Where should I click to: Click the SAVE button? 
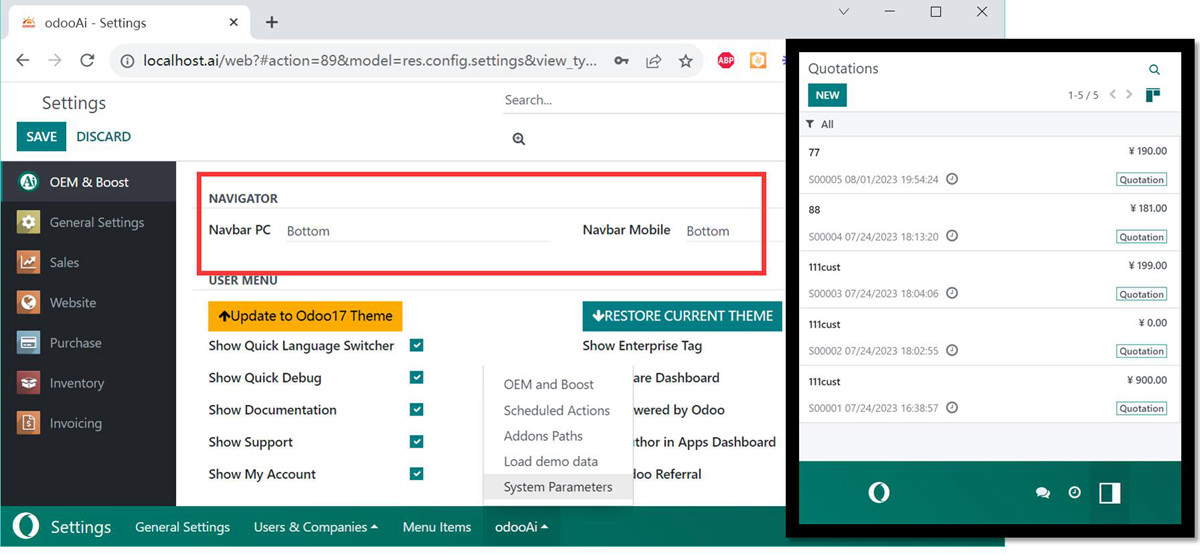41,136
